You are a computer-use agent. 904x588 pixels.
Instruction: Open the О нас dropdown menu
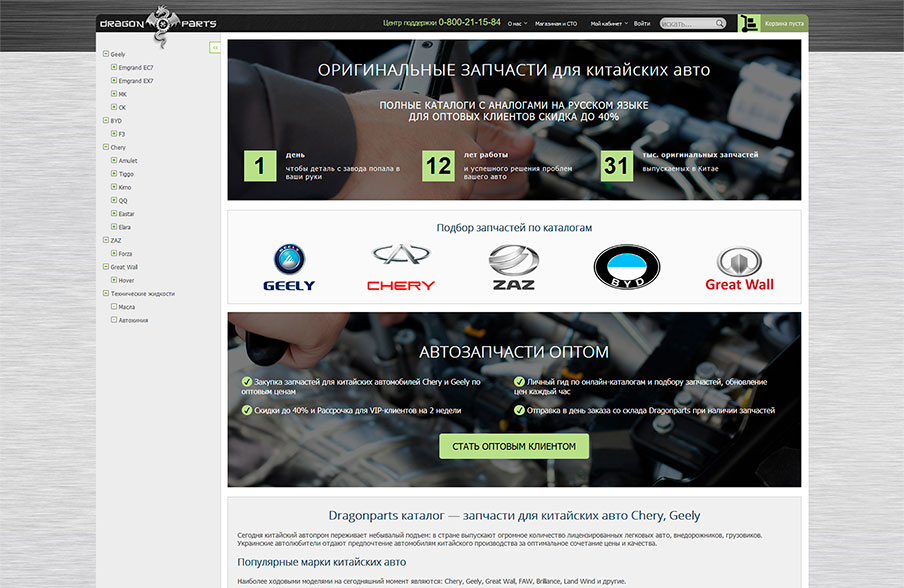tap(517, 24)
